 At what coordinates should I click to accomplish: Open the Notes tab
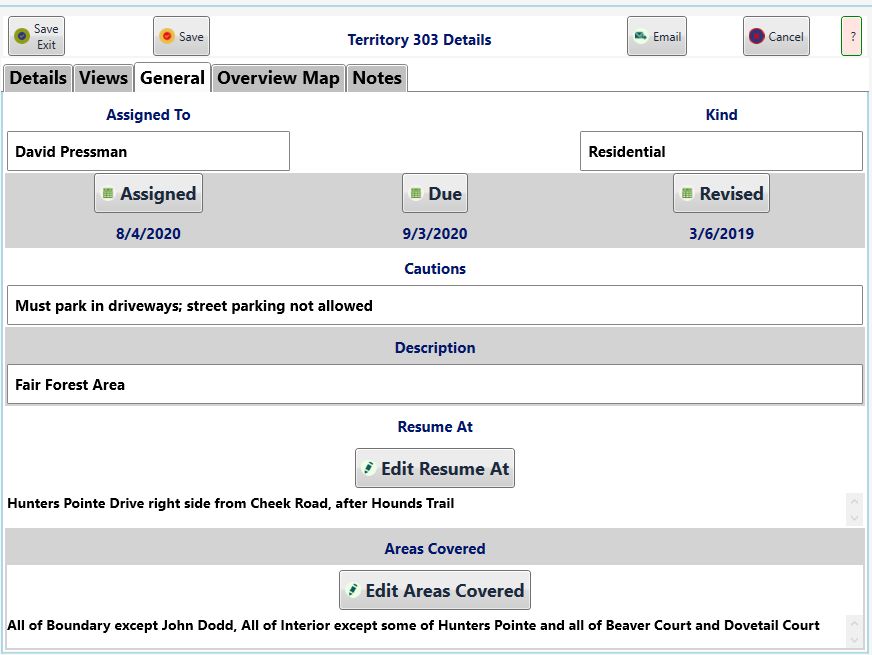click(x=377, y=78)
